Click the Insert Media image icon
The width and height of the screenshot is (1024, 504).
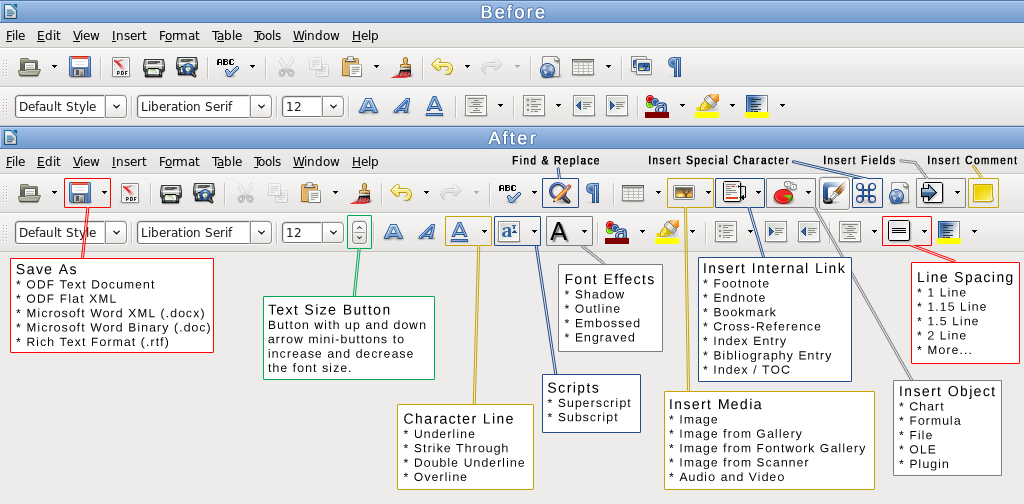(x=684, y=192)
